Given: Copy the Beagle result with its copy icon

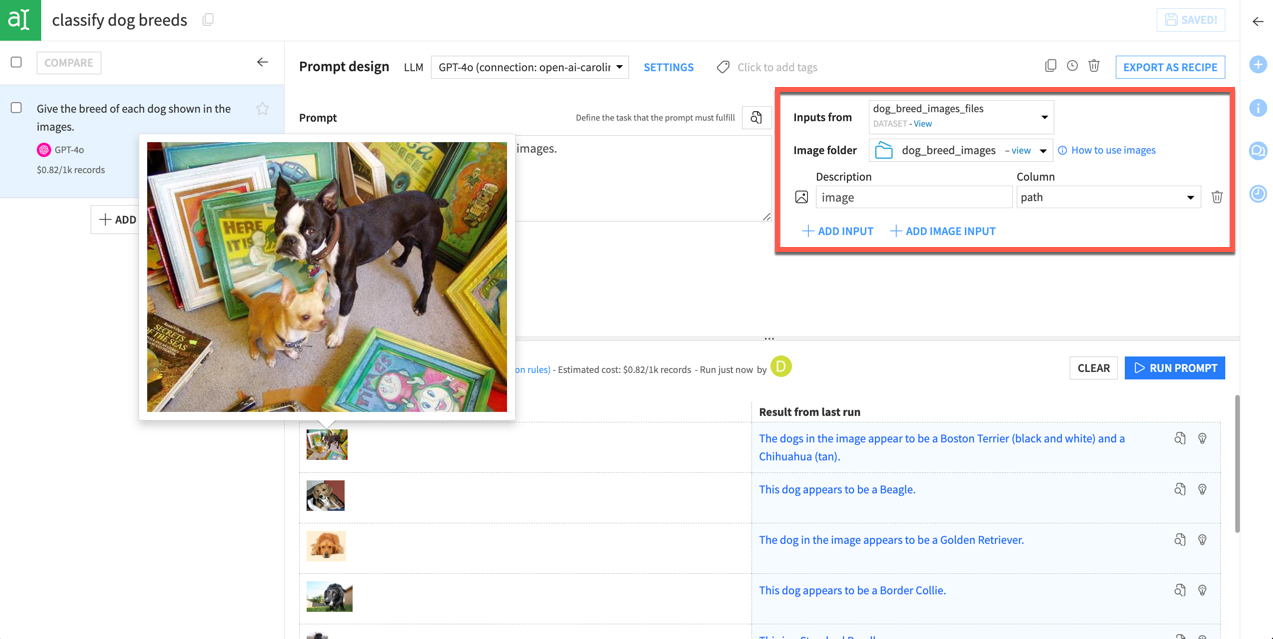Looking at the screenshot, I should point(1180,489).
